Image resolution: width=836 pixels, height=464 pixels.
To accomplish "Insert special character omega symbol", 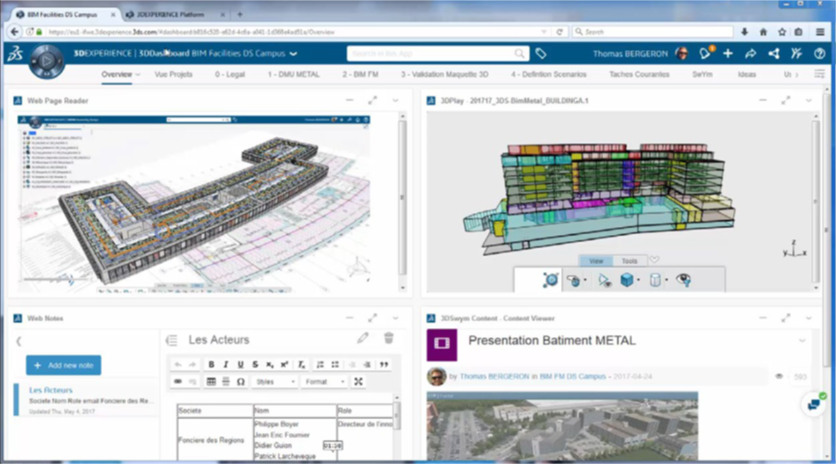I will [x=240, y=381].
